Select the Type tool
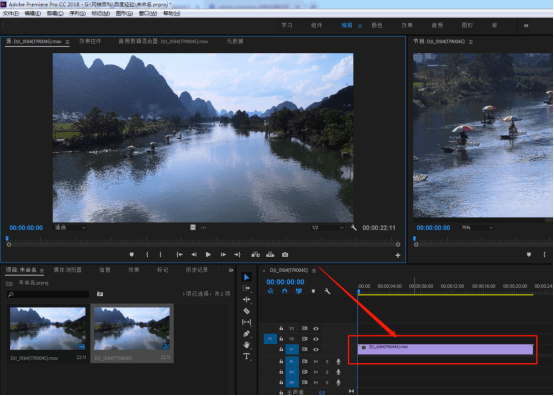The height and width of the screenshot is (396, 554). [246, 356]
